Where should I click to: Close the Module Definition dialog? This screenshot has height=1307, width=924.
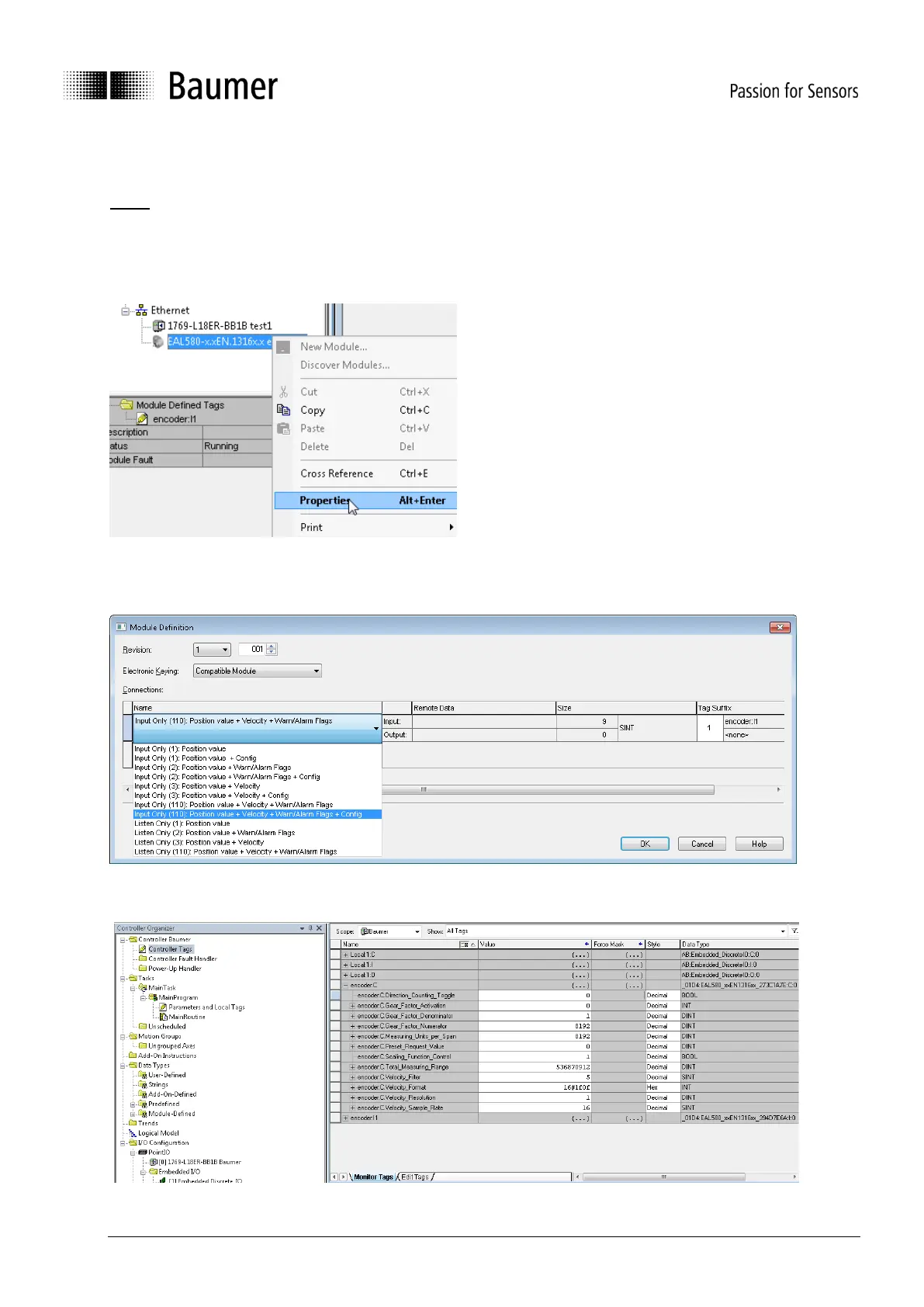pyautogui.click(x=780, y=627)
